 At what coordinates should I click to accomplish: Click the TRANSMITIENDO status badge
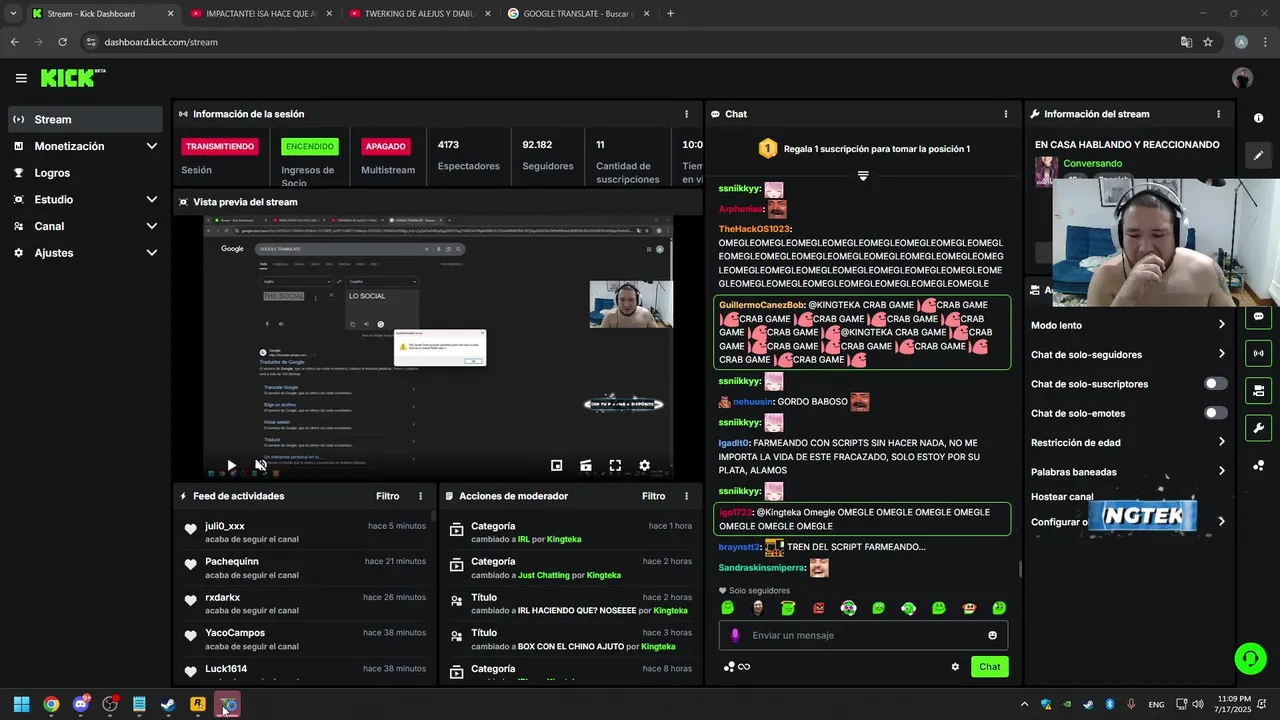219,146
